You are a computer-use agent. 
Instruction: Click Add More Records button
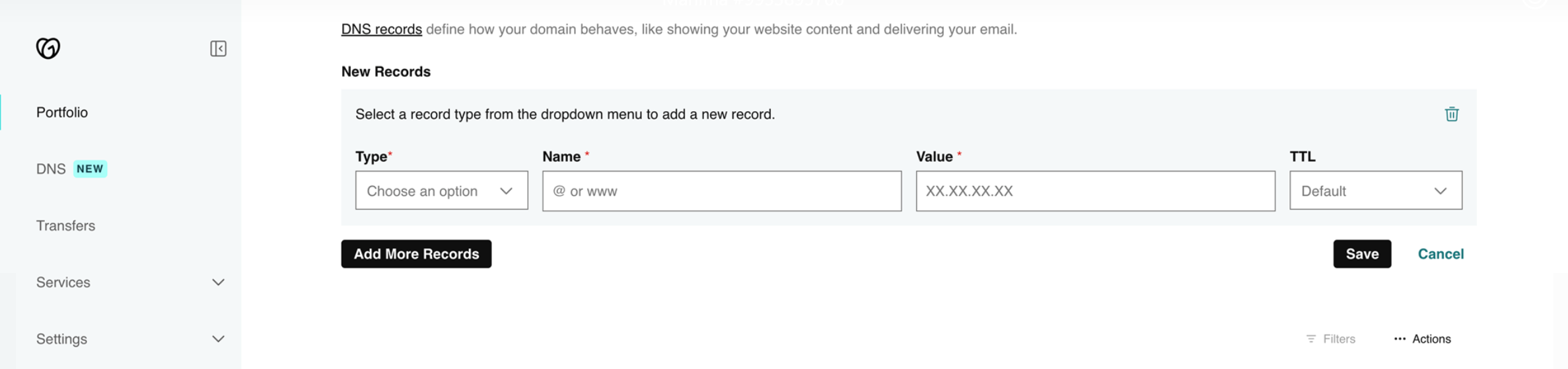pos(416,254)
